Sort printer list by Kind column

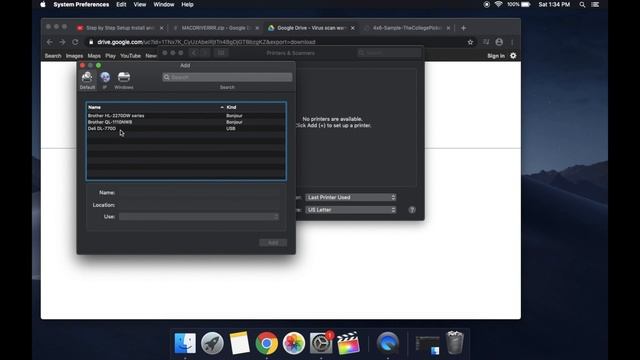(231, 107)
